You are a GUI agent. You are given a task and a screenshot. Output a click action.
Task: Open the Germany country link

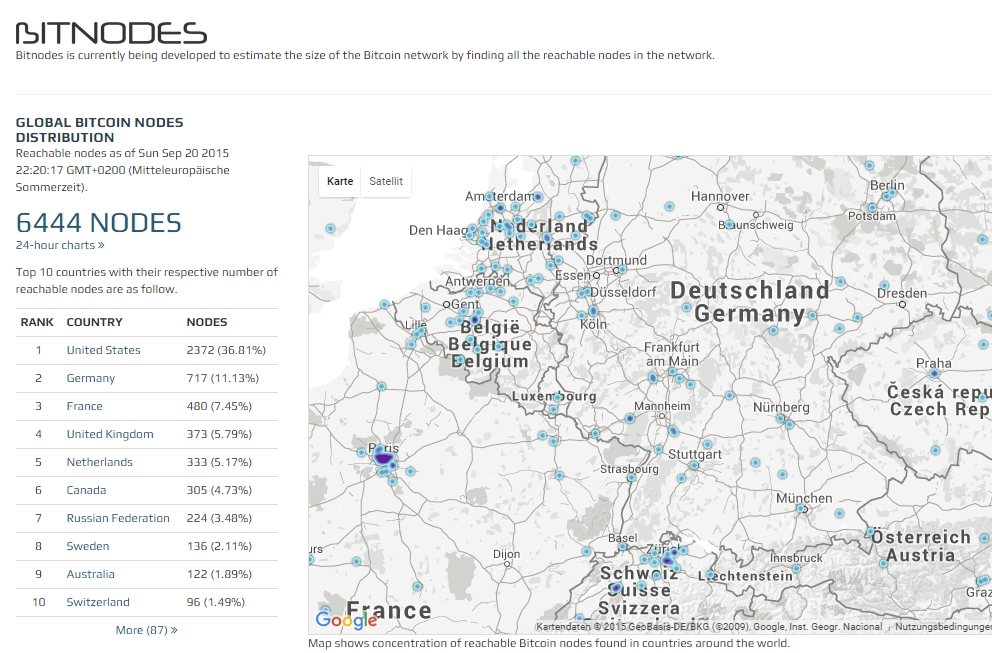[91, 378]
